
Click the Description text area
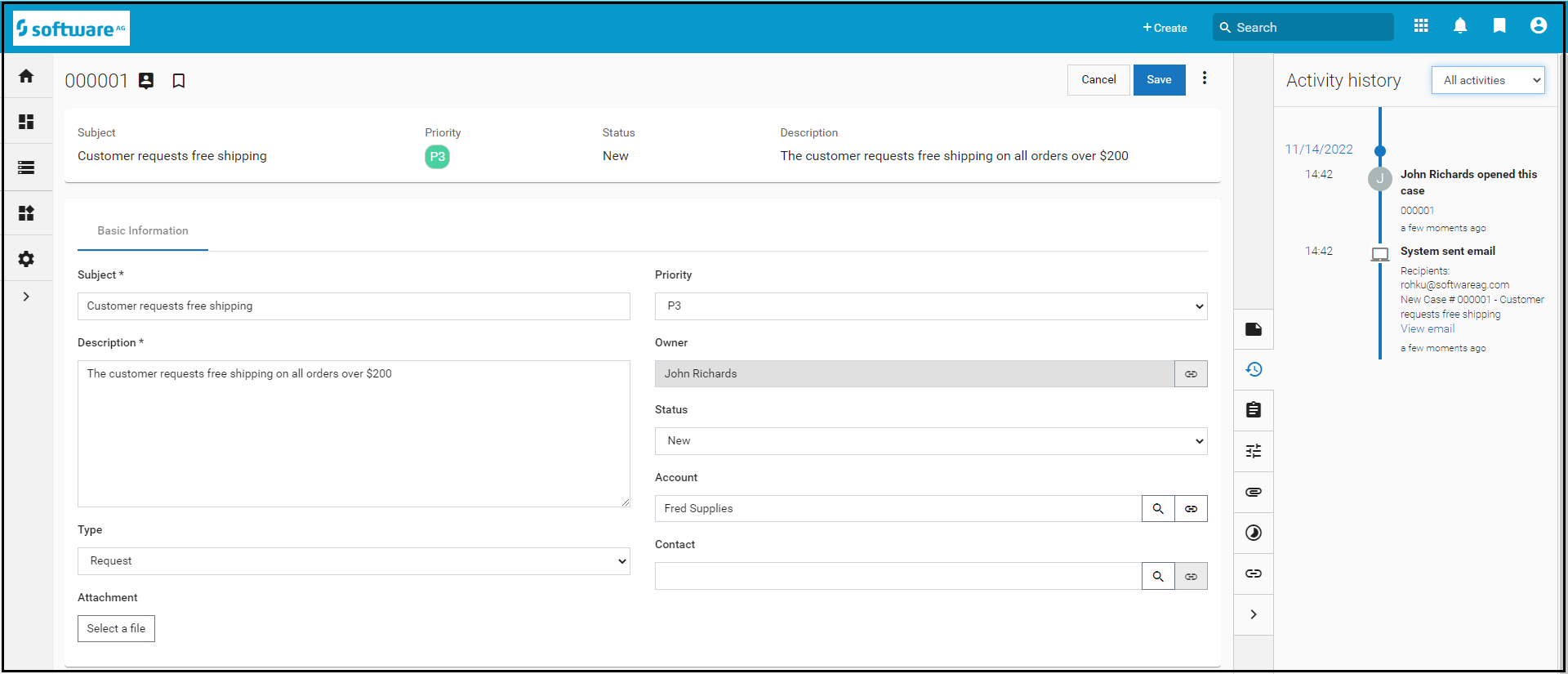[354, 434]
